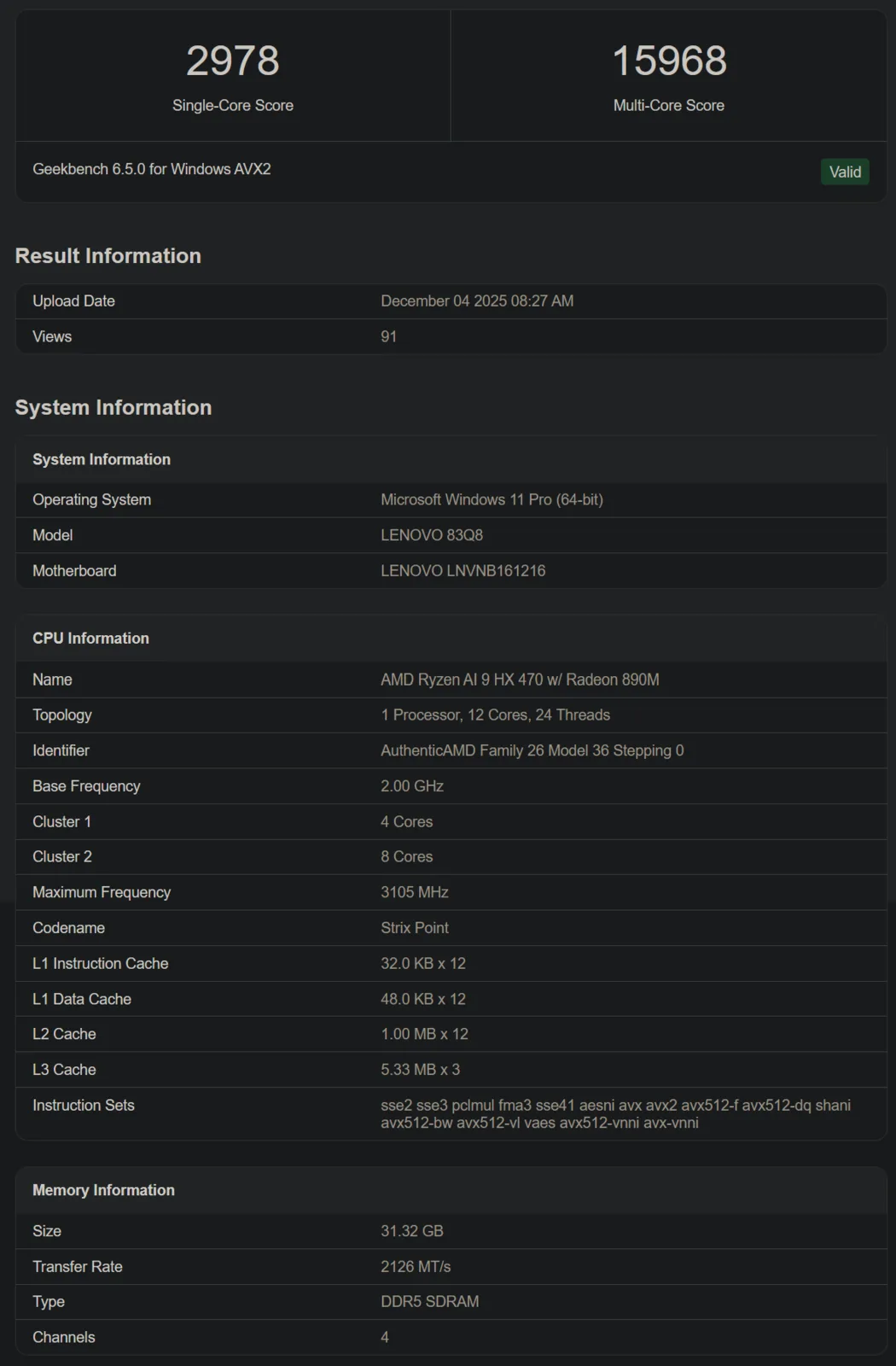
Task: Click the Maximum Frequency value 3105 MHz
Action: click(415, 892)
